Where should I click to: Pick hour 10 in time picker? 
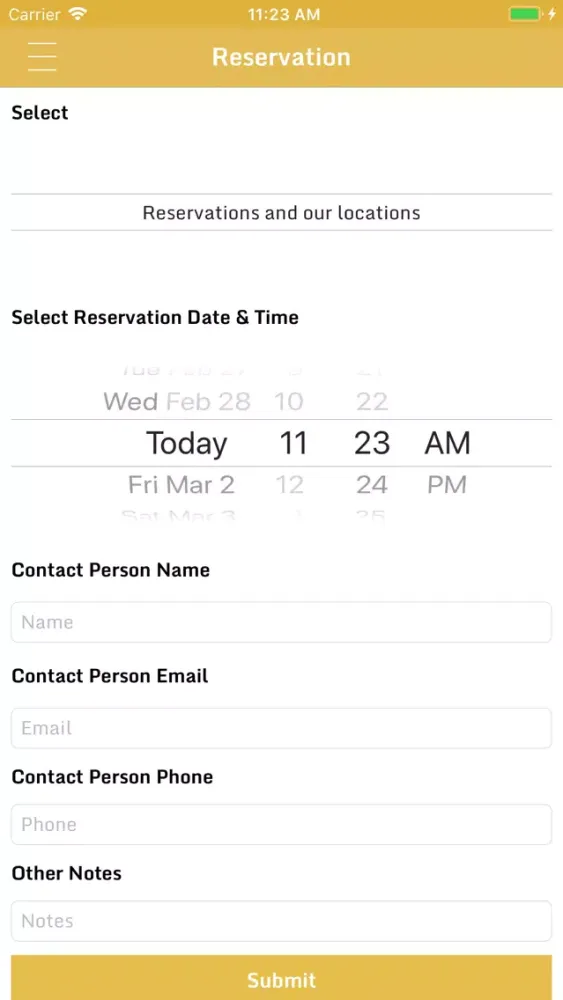(288, 401)
